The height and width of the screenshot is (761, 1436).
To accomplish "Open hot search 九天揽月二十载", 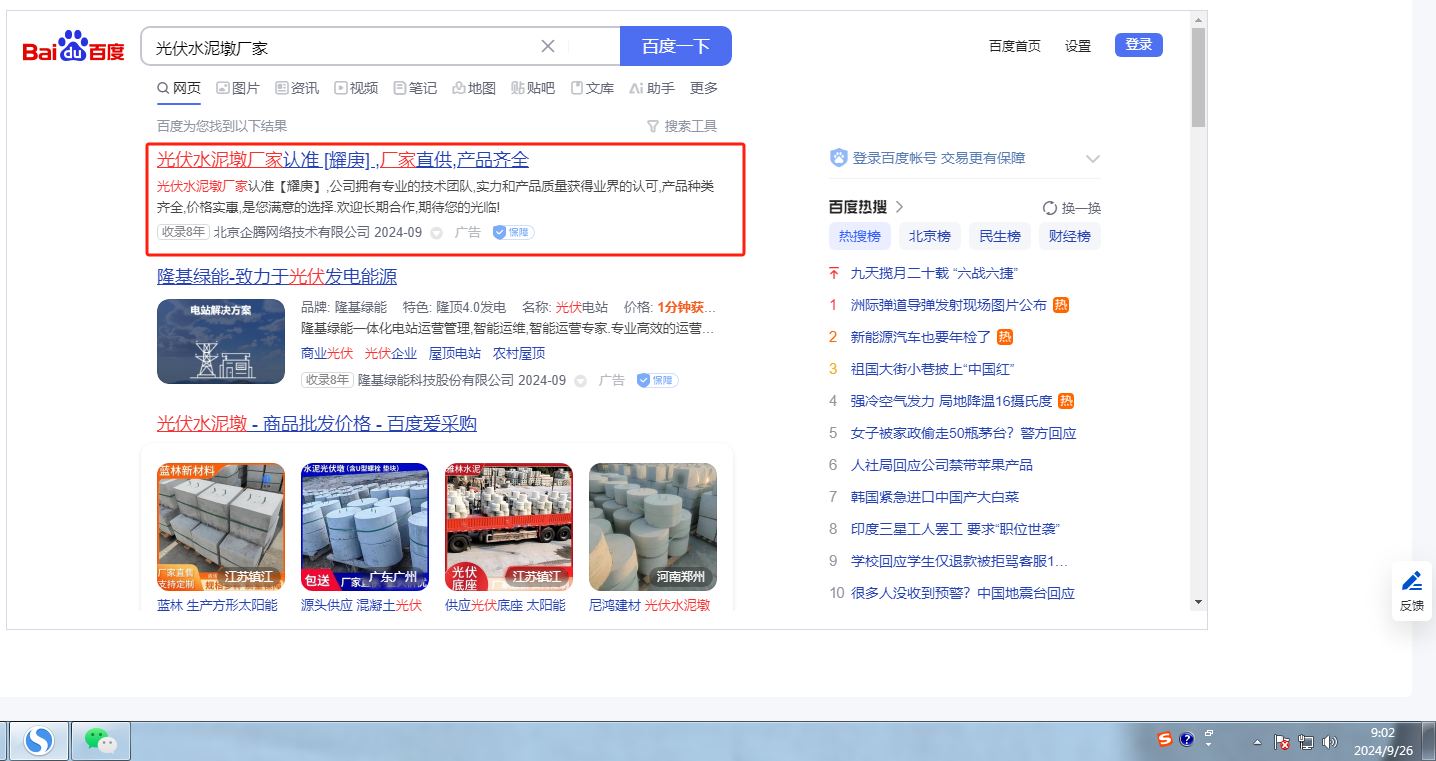I will pos(933,273).
